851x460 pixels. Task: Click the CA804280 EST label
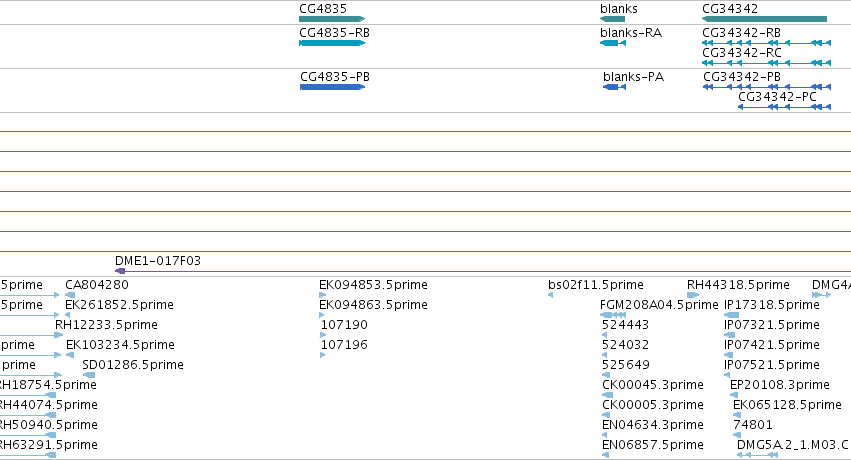pyautogui.click(x=97, y=285)
